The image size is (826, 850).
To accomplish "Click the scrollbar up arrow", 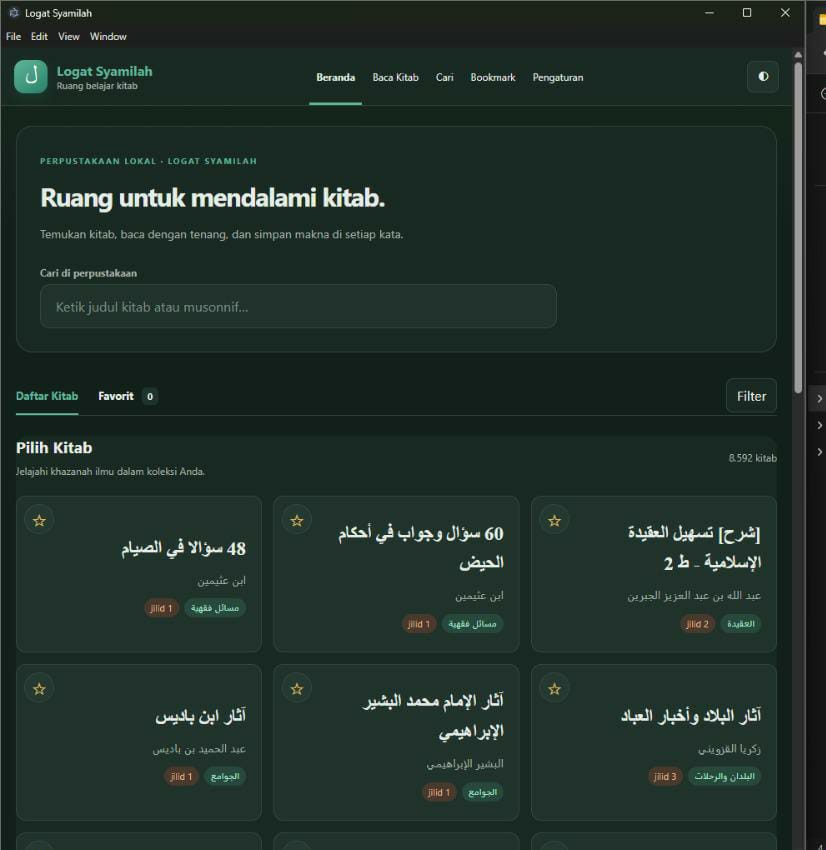I will (797, 55).
